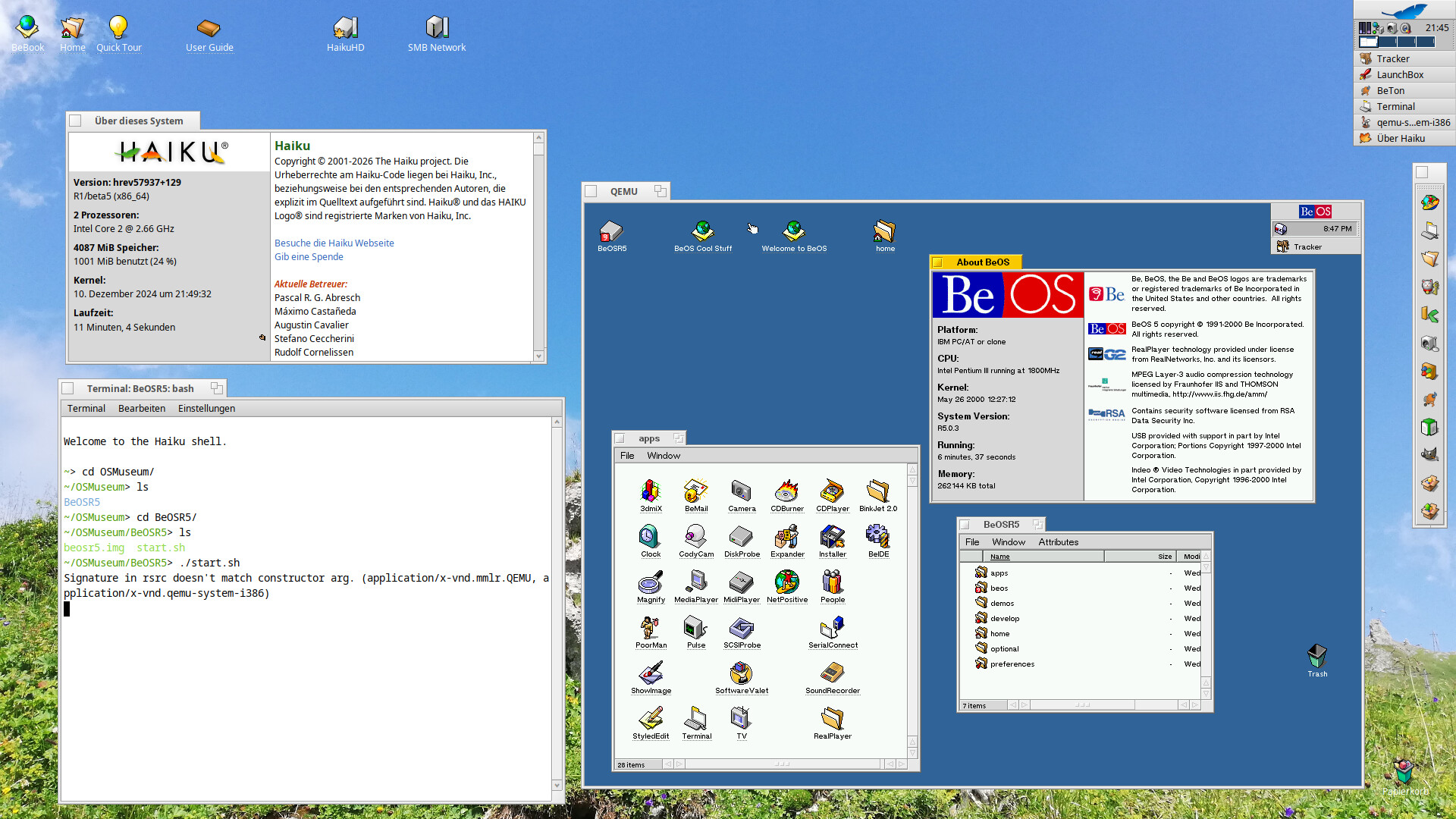
Task: Open the File menu in apps window
Action: click(627, 456)
